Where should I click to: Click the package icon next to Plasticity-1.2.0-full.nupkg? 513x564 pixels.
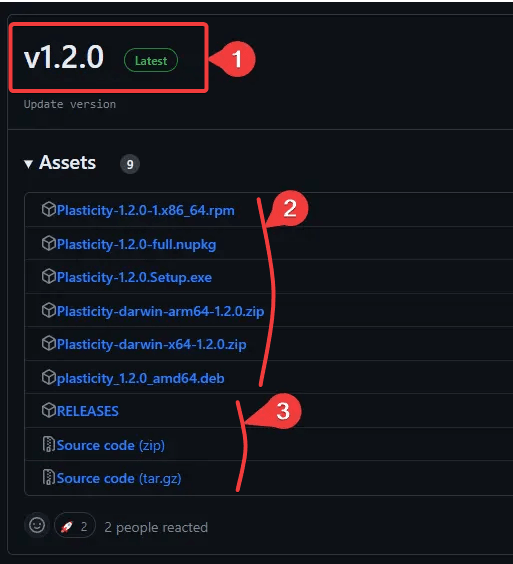[x=49, y=244]
